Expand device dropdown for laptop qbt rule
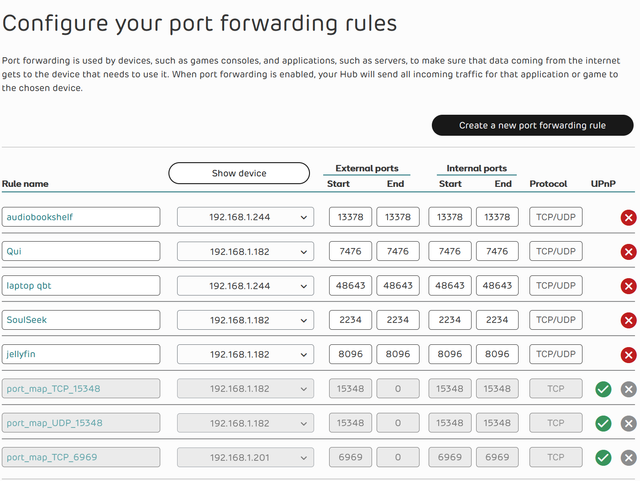This screenshot has width=640, height=481. pyautogui.click(x=245, y=285)
